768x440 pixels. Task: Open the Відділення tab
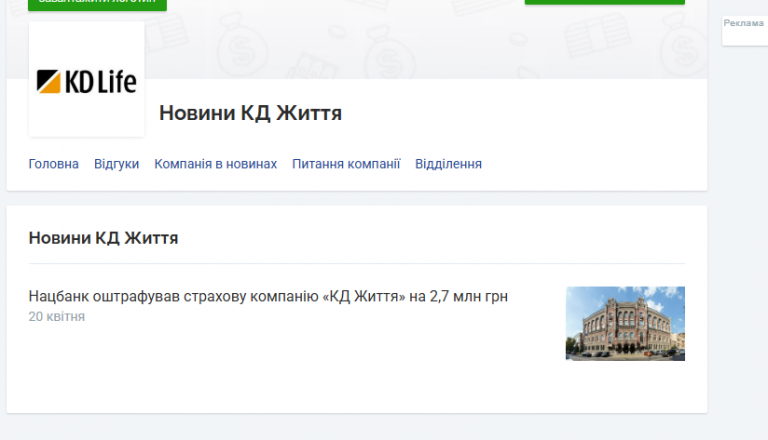pyautogui.click(x=449, y=164)
